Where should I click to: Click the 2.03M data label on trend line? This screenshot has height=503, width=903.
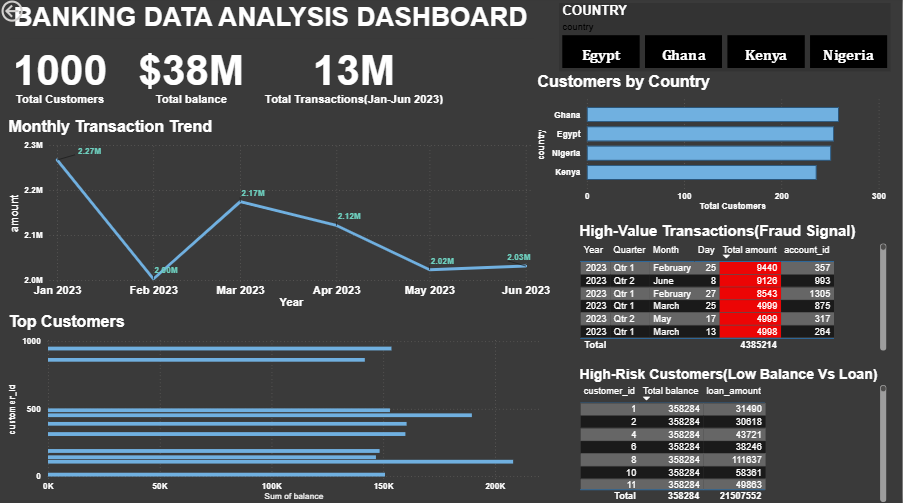click(519, 257)
